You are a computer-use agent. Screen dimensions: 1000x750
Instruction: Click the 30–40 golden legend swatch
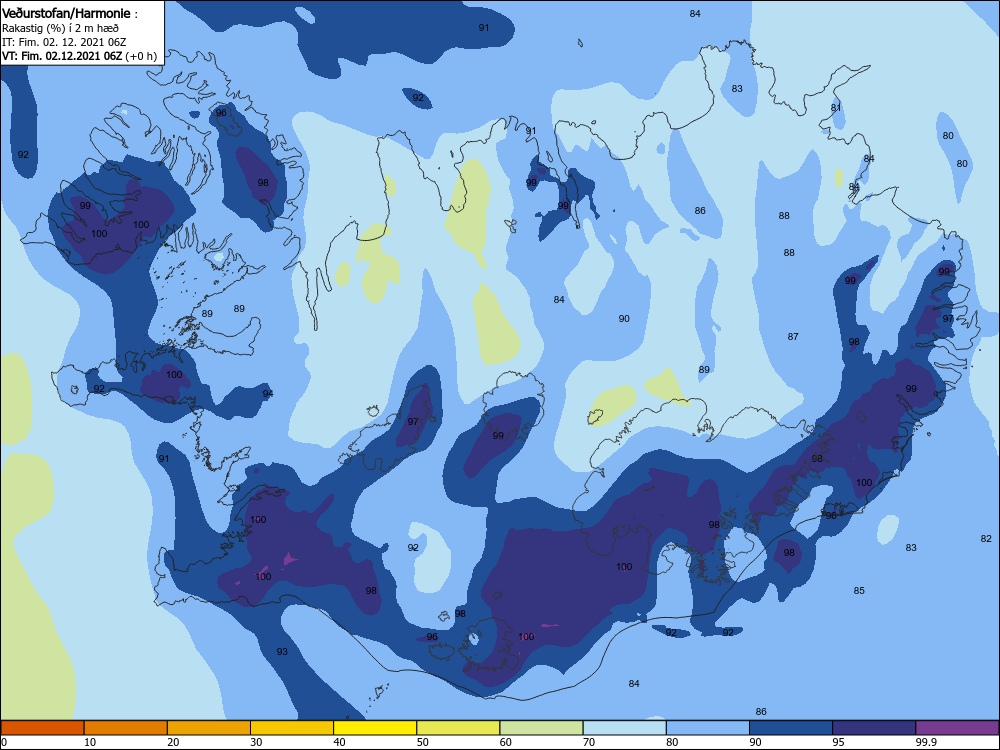coord(292,728)
